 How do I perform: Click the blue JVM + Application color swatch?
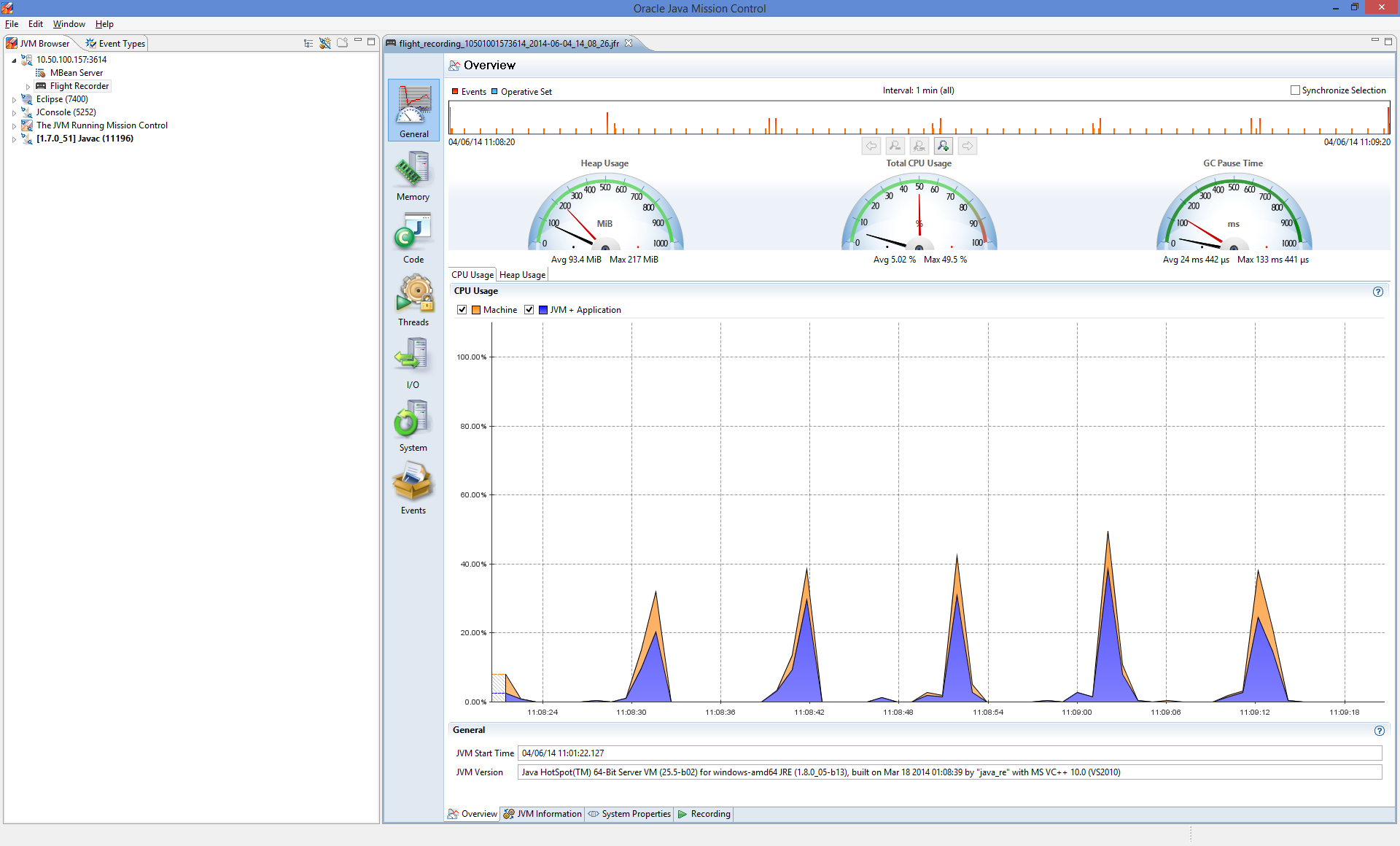[543, 310]
